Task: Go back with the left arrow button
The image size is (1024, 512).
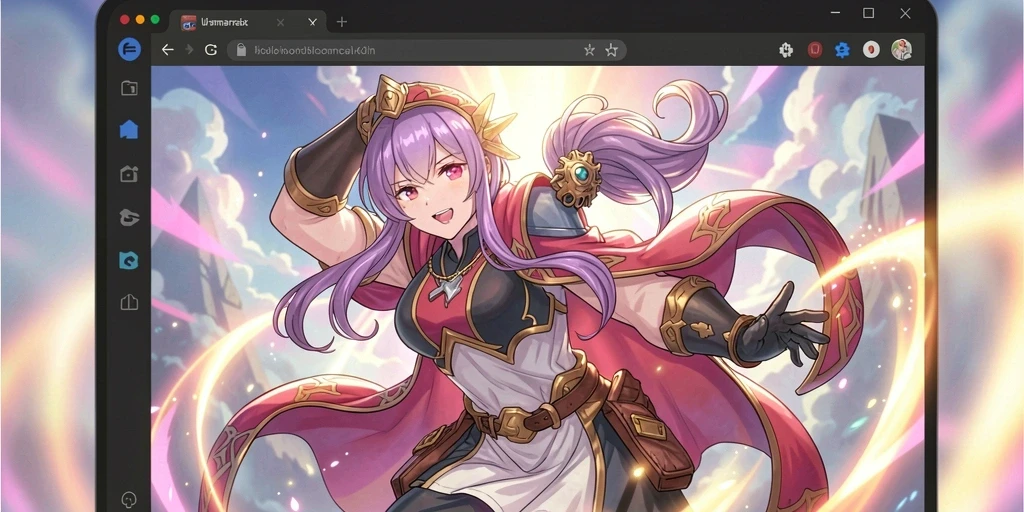Action: 168,50
